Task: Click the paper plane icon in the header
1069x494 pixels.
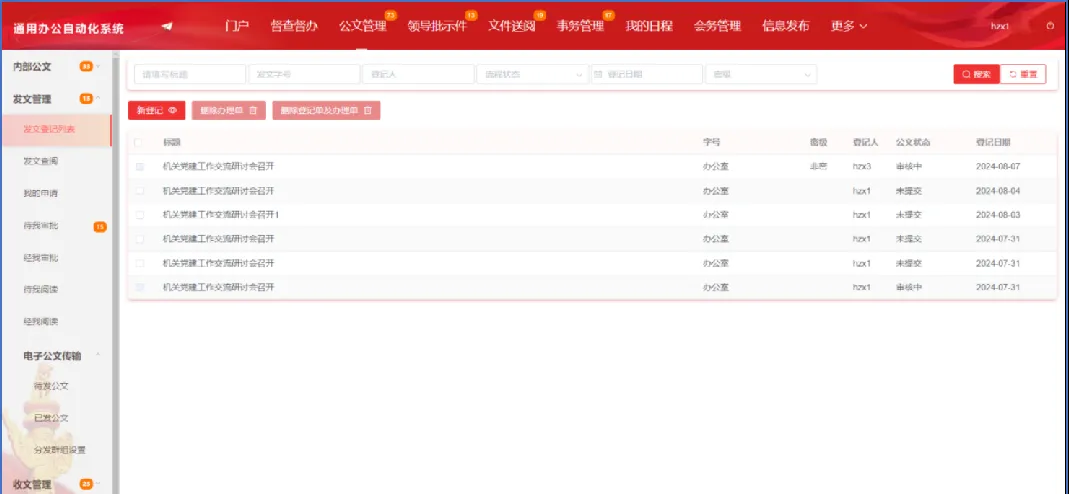Action: click(x=167, y=27)
